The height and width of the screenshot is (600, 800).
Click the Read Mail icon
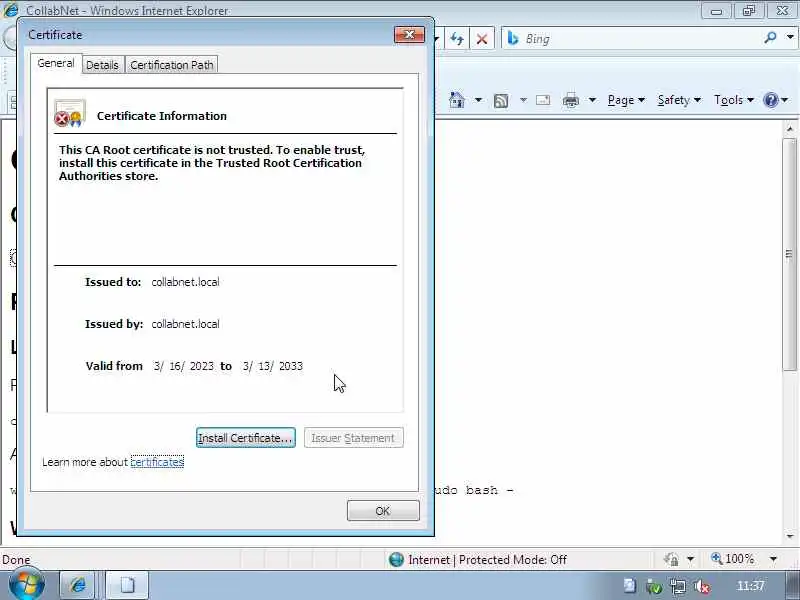pyautogui.click(x=543, y=100)
